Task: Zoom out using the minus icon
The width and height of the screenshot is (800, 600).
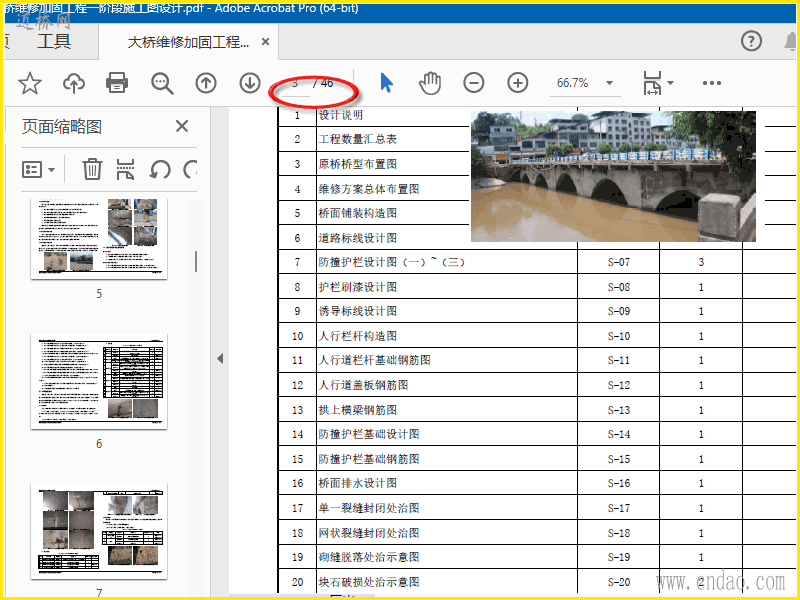Action: (x=474, y=83)
